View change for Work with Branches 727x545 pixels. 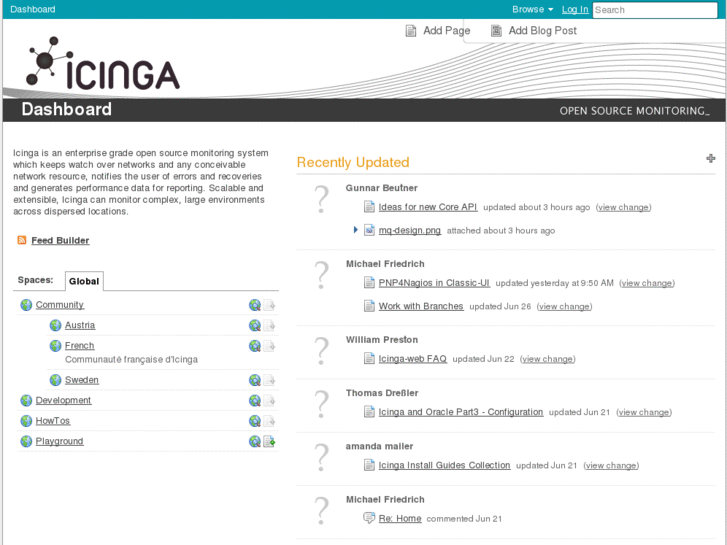coord(564,306)
